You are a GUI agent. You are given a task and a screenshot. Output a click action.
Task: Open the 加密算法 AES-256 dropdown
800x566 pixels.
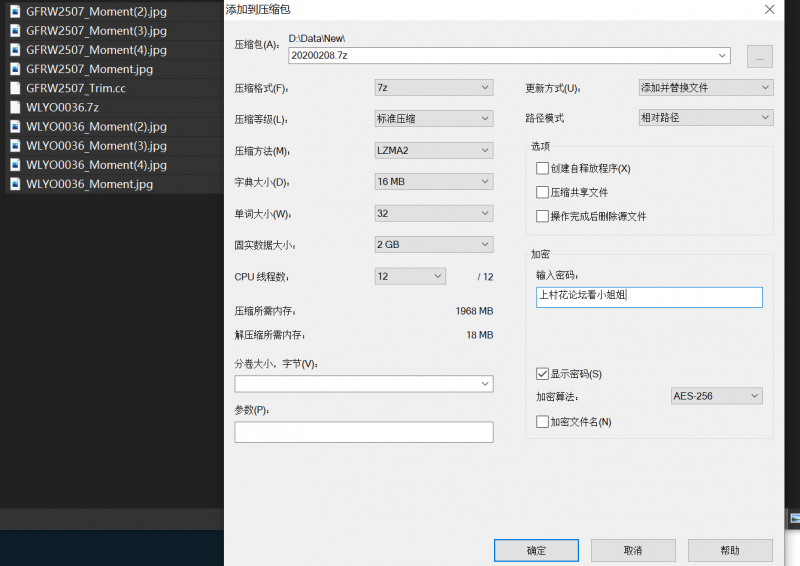point(716,396)
